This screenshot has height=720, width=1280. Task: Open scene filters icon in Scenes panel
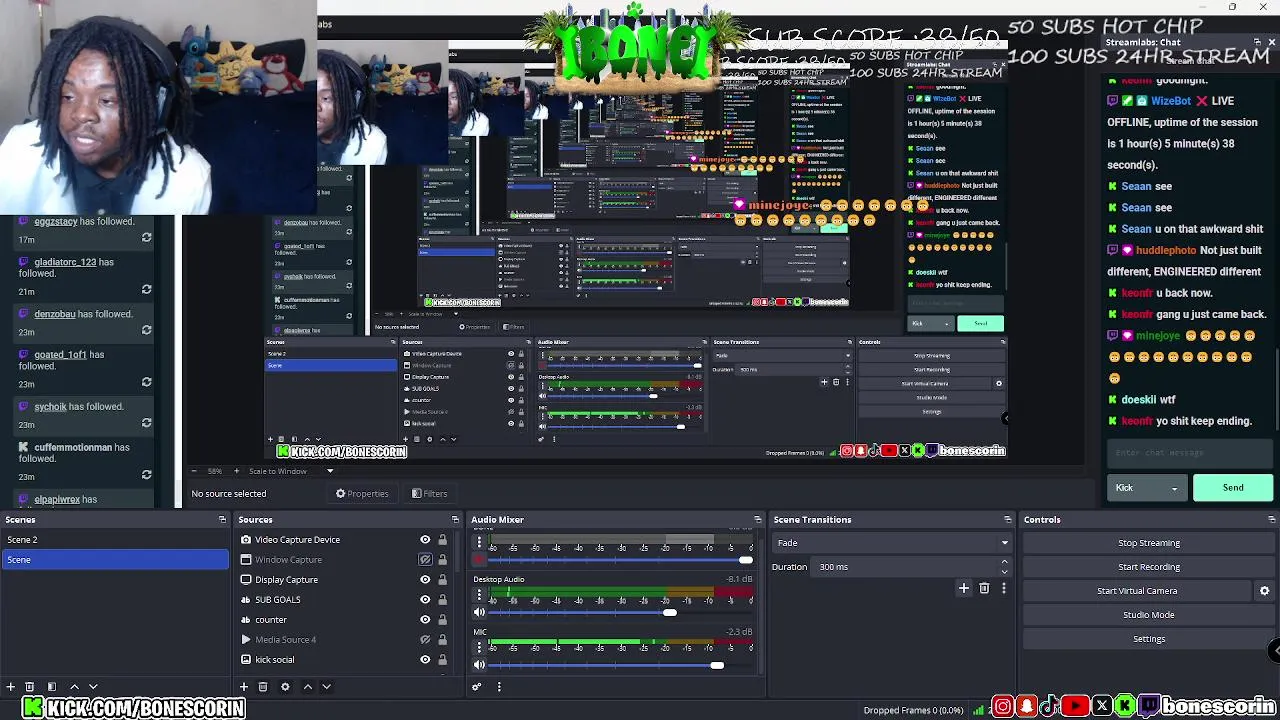pyautogui.click(x=52, y=687)
